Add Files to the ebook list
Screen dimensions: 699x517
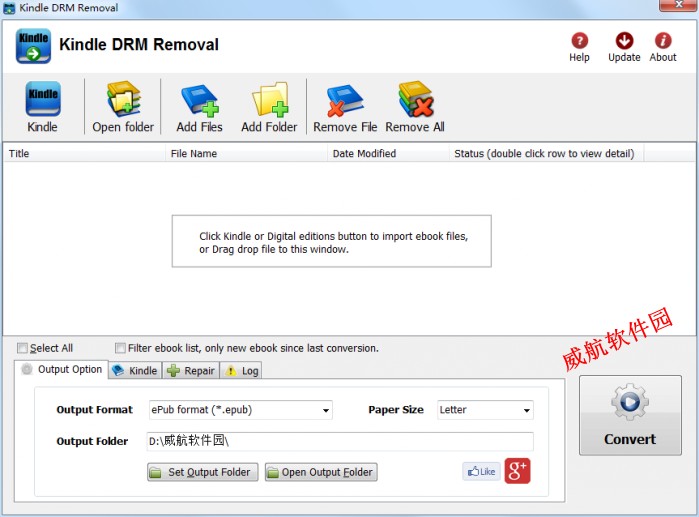click(x=199, y=107)
